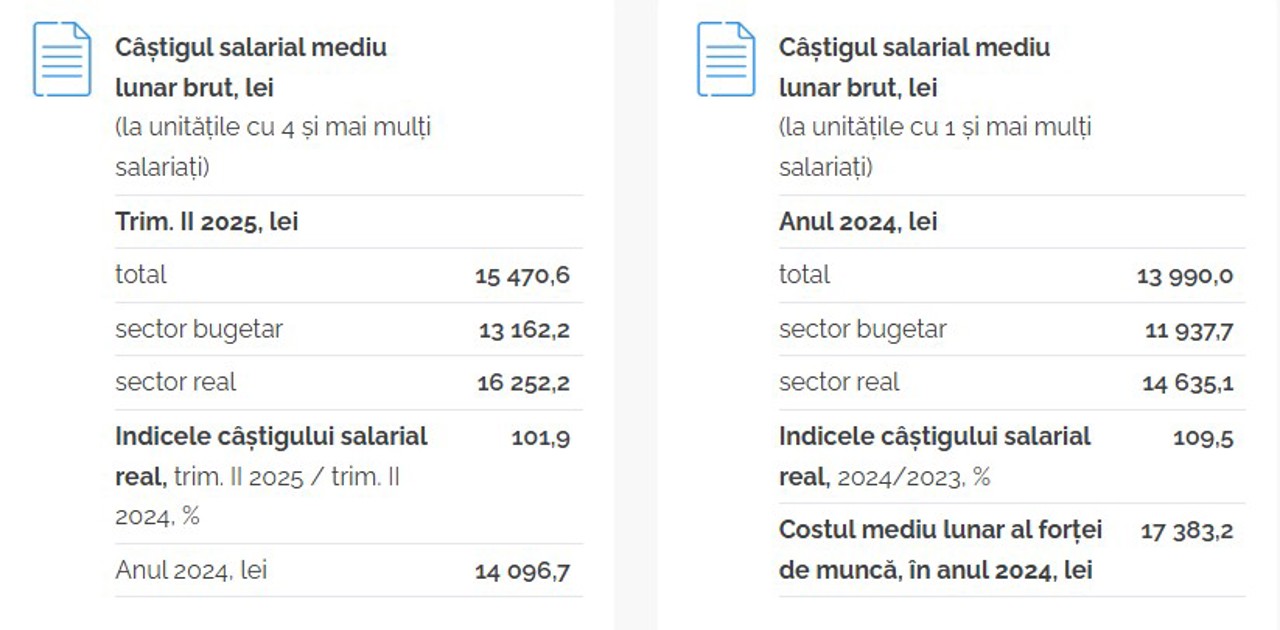Click the document icon of the 1+ employees card
1280x630 pixels.
726,59
